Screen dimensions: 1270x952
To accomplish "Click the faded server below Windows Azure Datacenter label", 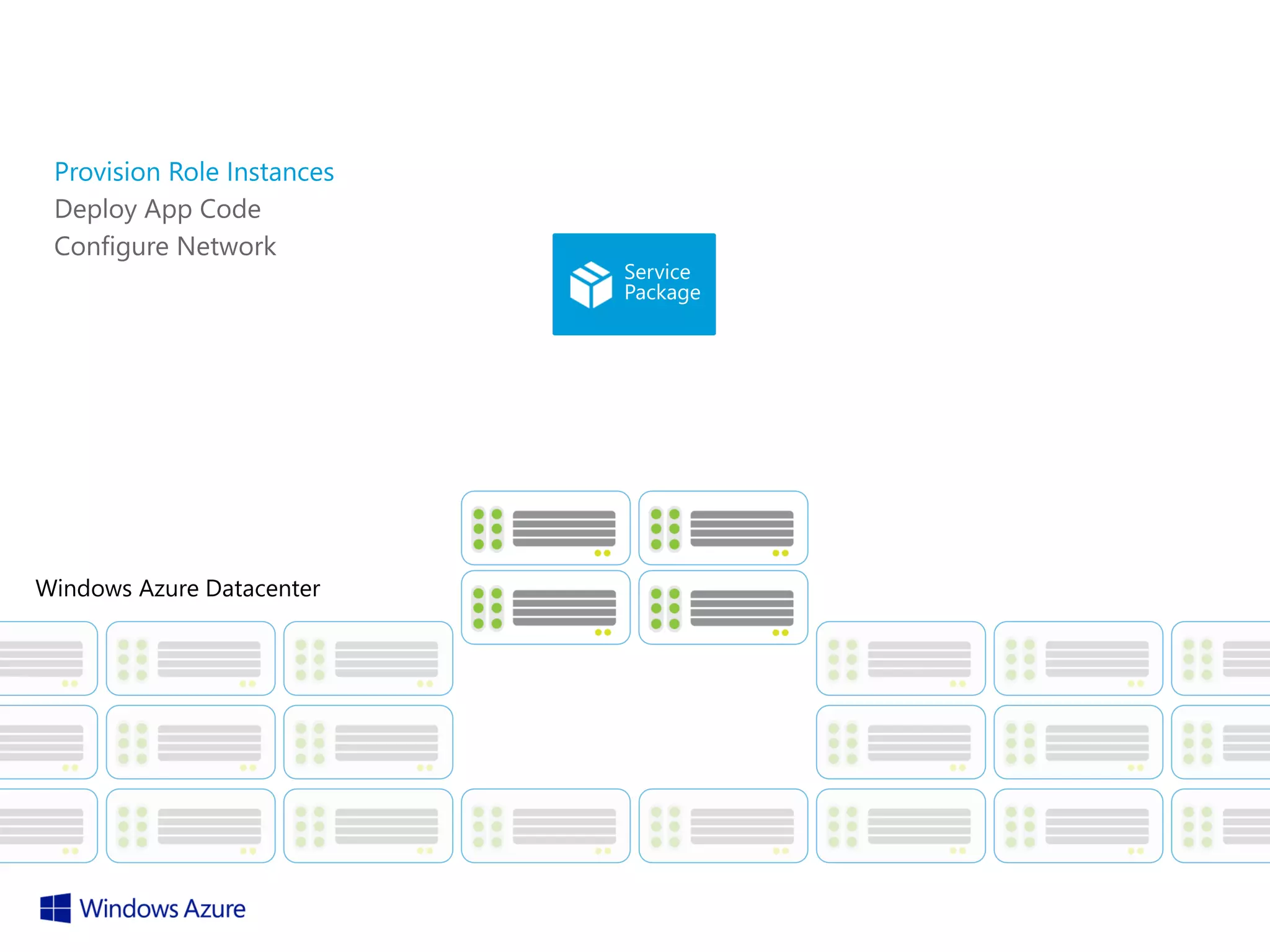I will tap(190, 658).
